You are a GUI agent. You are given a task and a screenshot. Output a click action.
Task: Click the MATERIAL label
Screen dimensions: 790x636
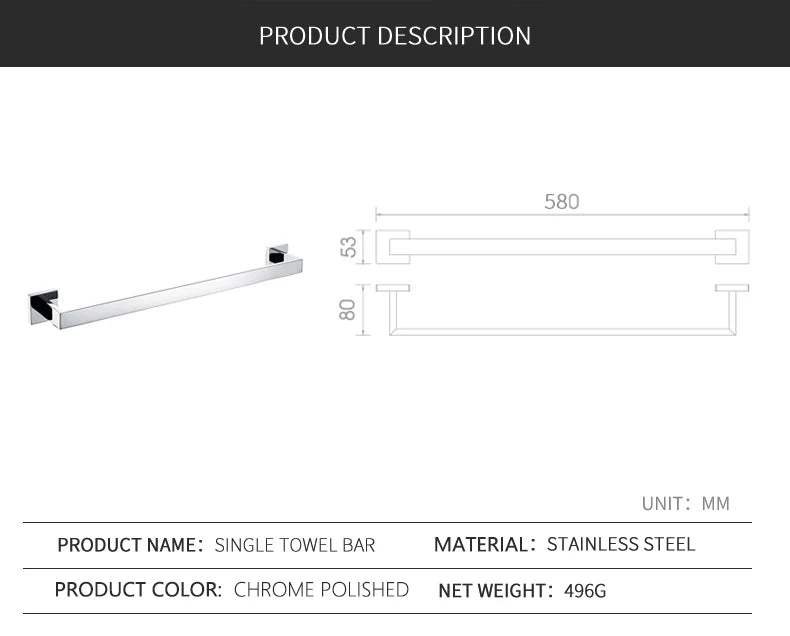tap(485, 544)
